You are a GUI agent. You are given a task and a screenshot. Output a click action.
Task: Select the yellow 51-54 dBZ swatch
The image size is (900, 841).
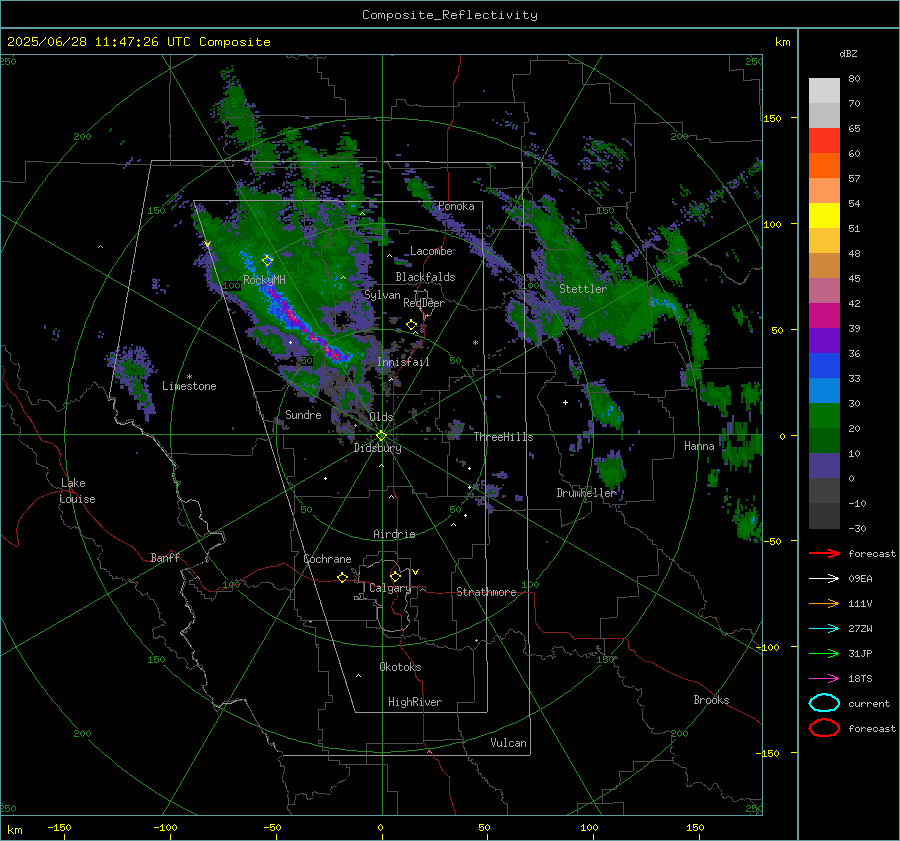(824, 216)
